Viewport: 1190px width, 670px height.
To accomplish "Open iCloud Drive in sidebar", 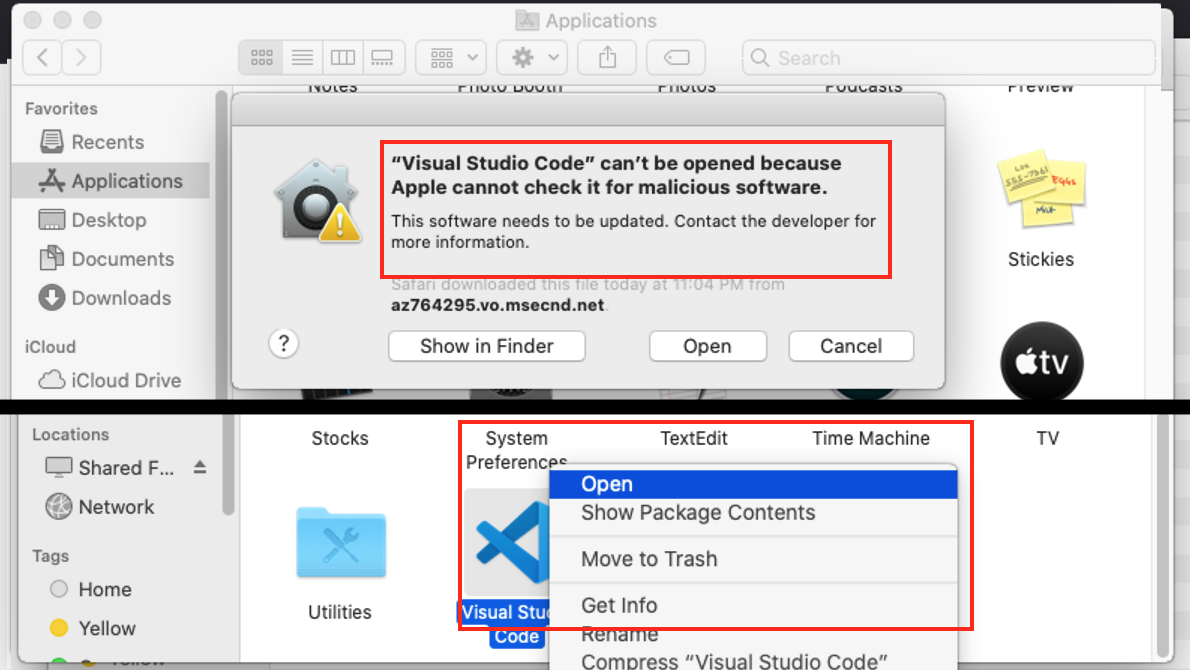I will pyautogui.click(x=110, y=380).
